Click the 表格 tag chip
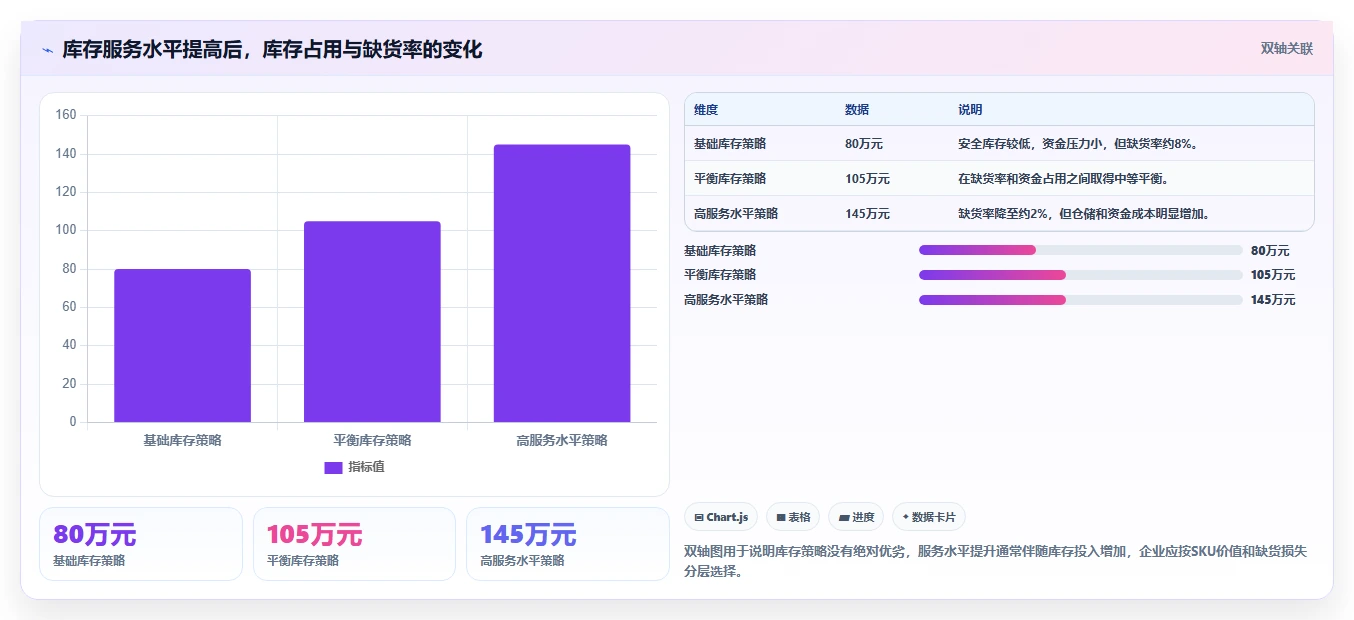The height and width of the screenshot is (620, 1354). pos(792,517)
